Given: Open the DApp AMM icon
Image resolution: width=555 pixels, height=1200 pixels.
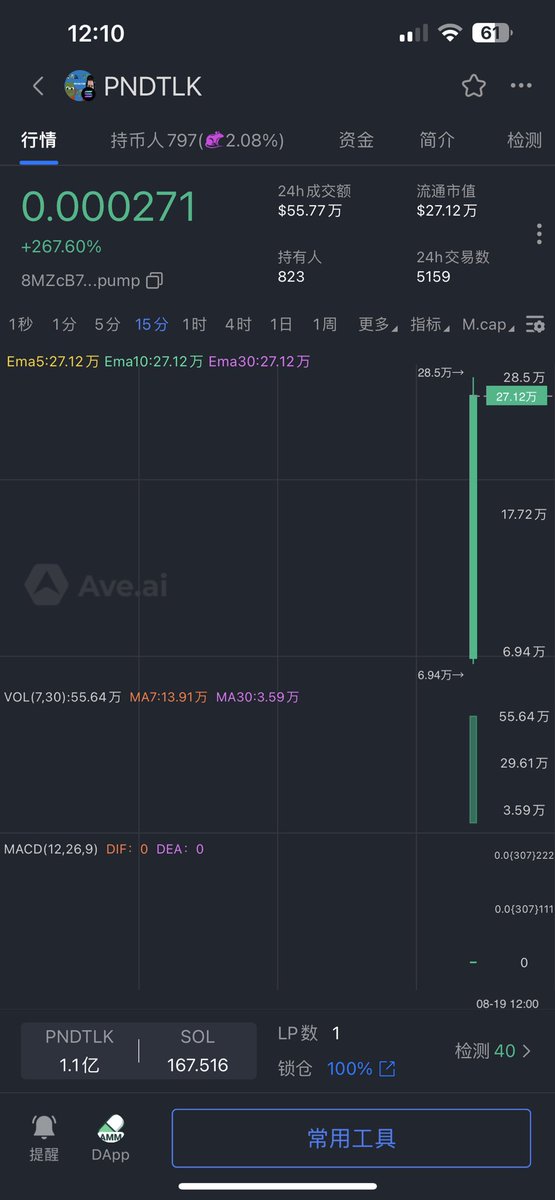Looking at the screenshot, I should click(x=111, y=1138).
